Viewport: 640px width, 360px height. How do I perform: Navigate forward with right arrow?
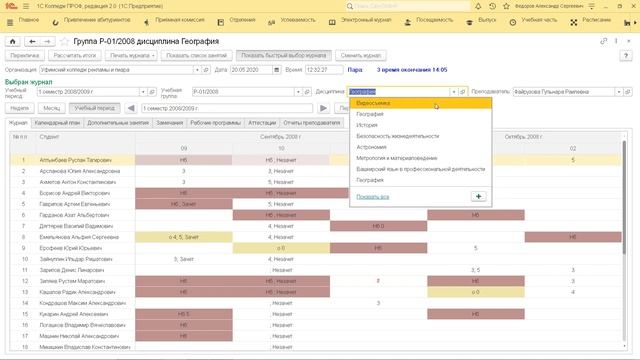point(47,41)
